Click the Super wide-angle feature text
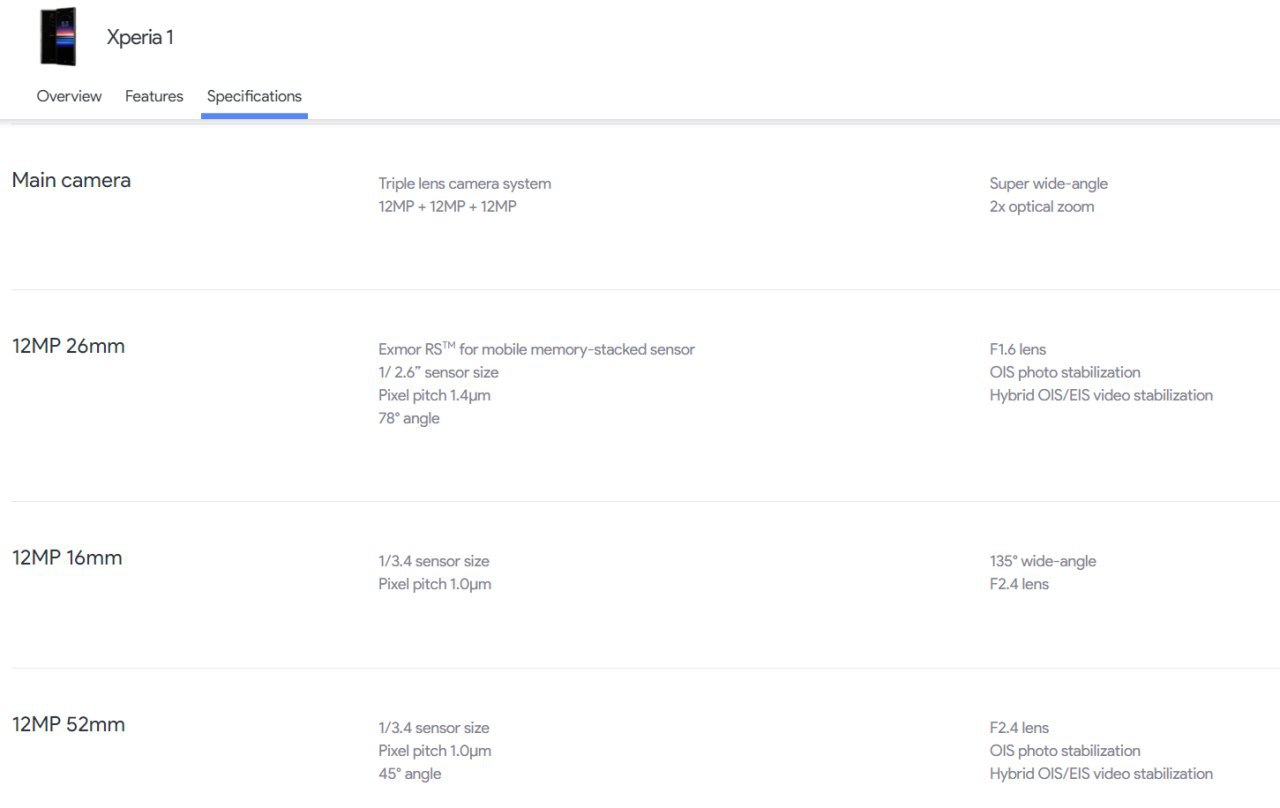 click(x=1048, y=184)
